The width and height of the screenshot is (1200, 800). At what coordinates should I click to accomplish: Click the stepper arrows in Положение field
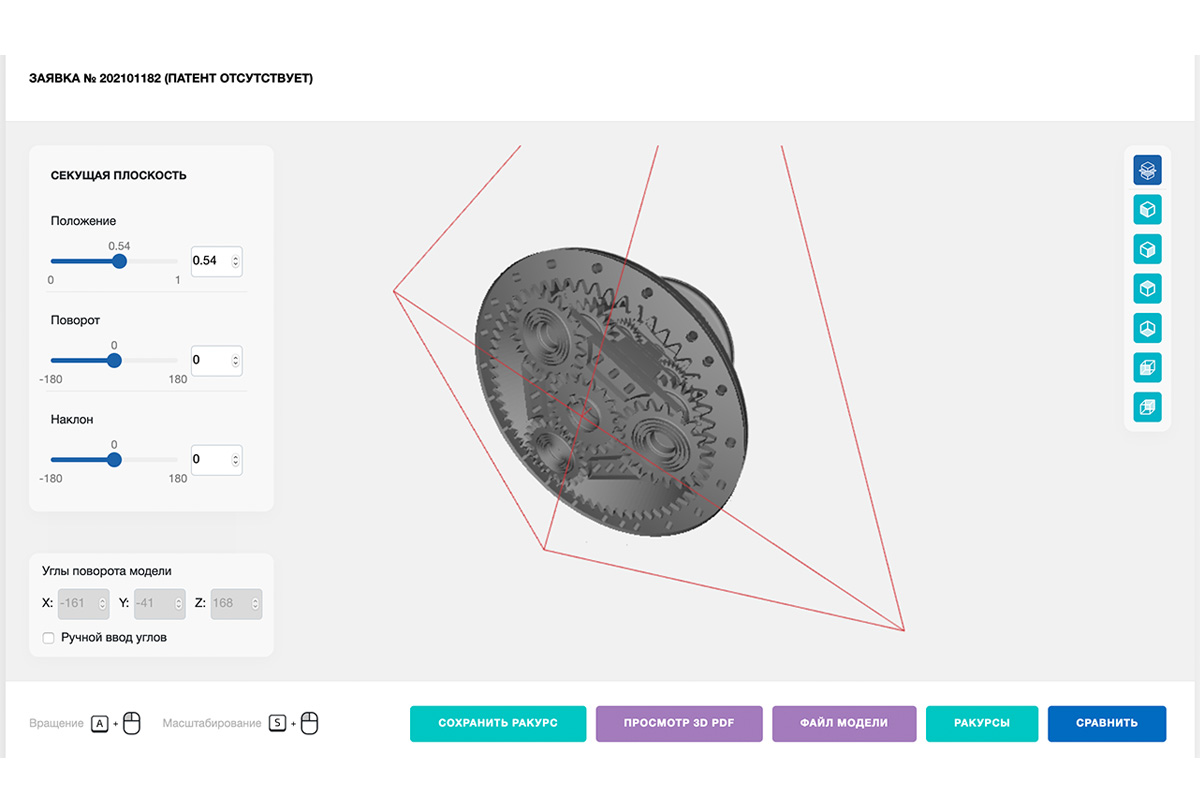point(235,261)
